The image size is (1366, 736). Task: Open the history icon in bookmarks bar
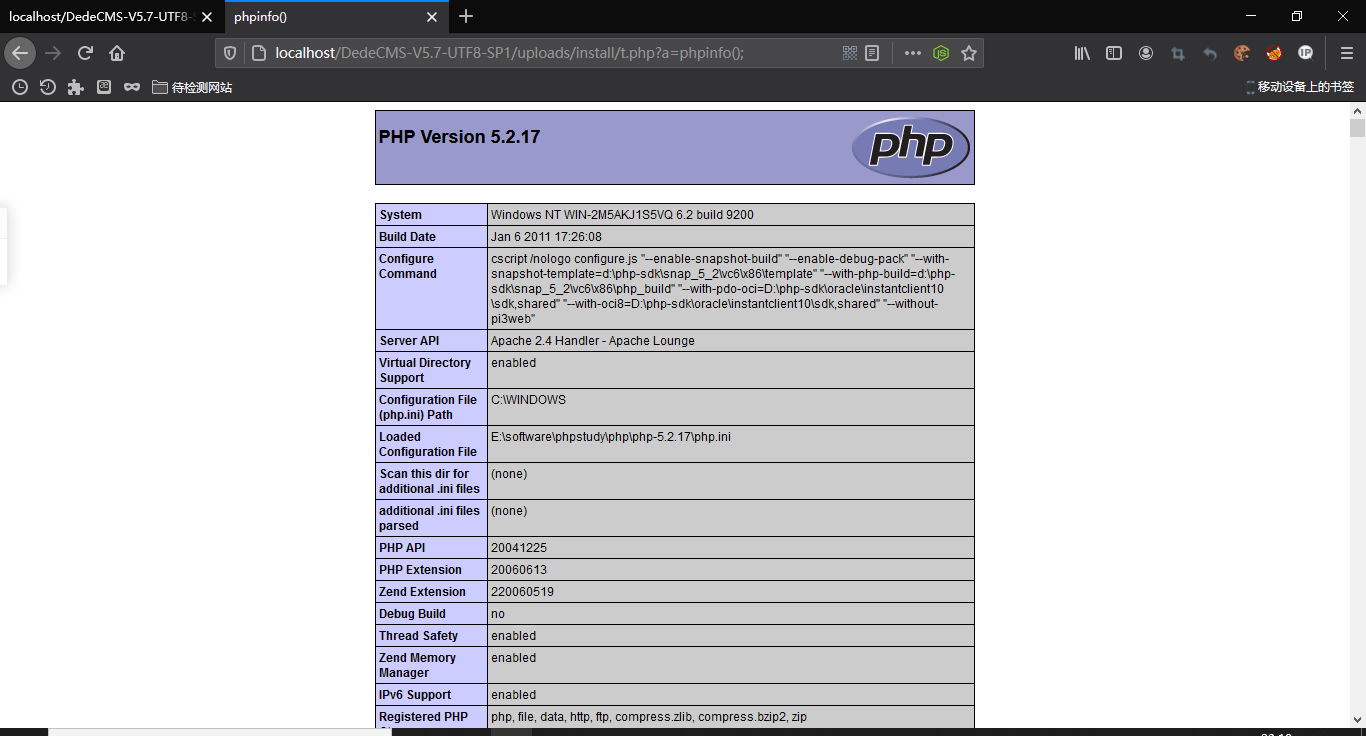pos(47,87)
